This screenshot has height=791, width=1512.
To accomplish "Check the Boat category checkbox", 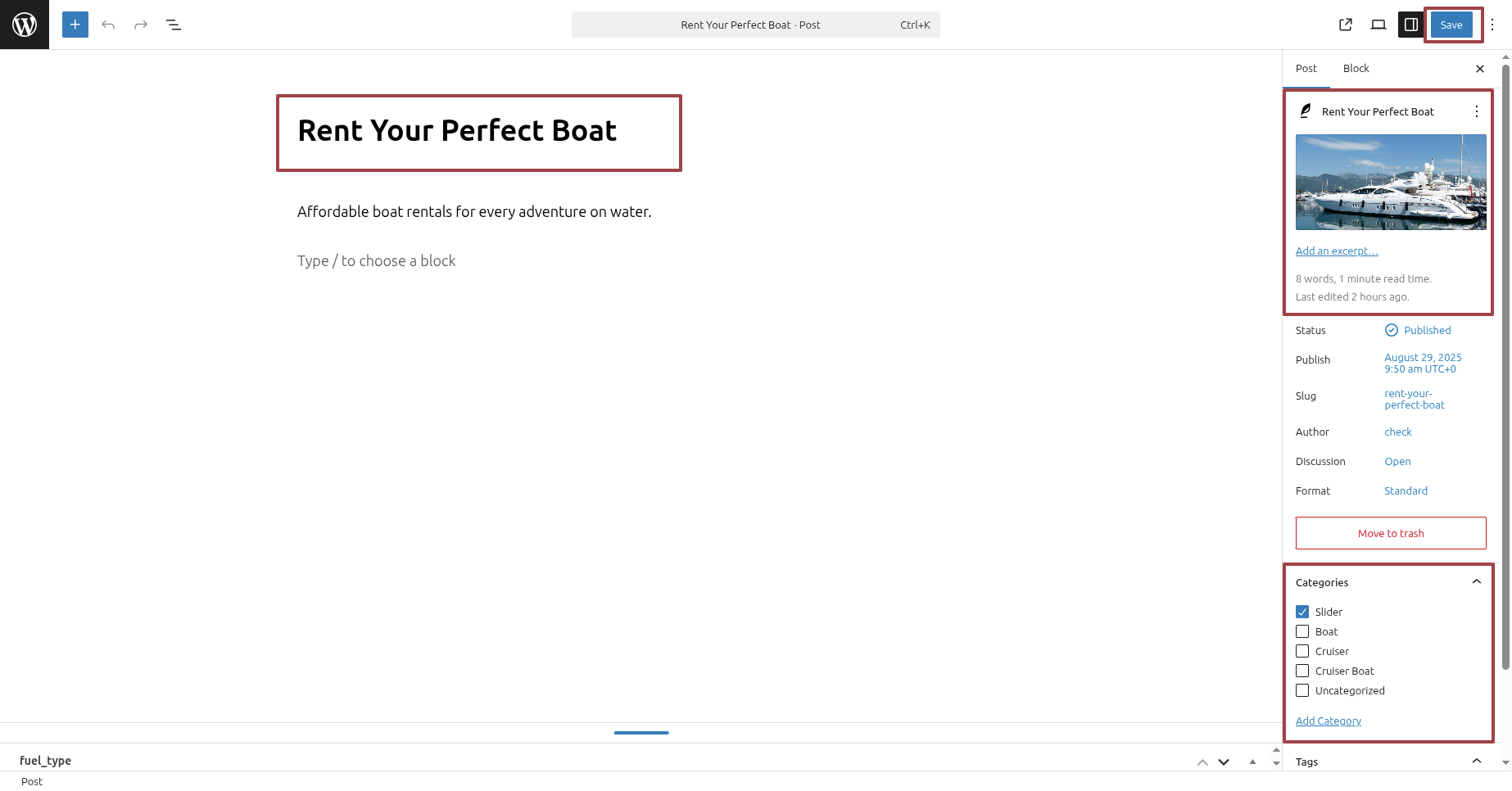I will tap(1302, 631).
